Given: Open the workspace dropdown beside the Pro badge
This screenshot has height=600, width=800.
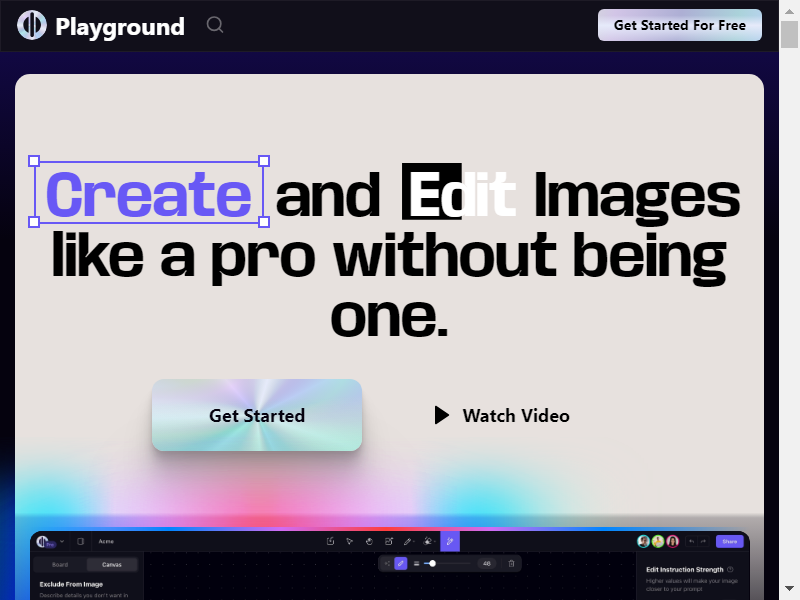Looking at the screenshot, I should click(61, 542).
